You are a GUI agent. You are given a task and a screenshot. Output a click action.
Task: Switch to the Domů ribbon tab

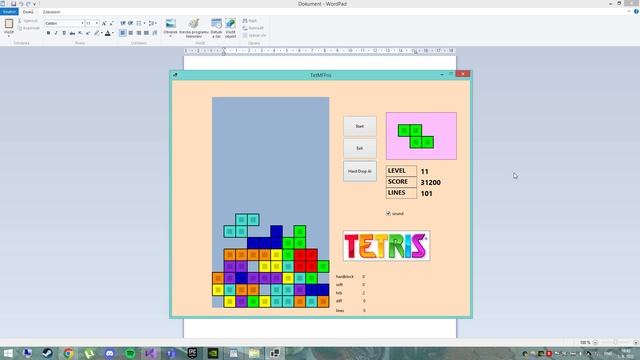(x=28, y=12)
